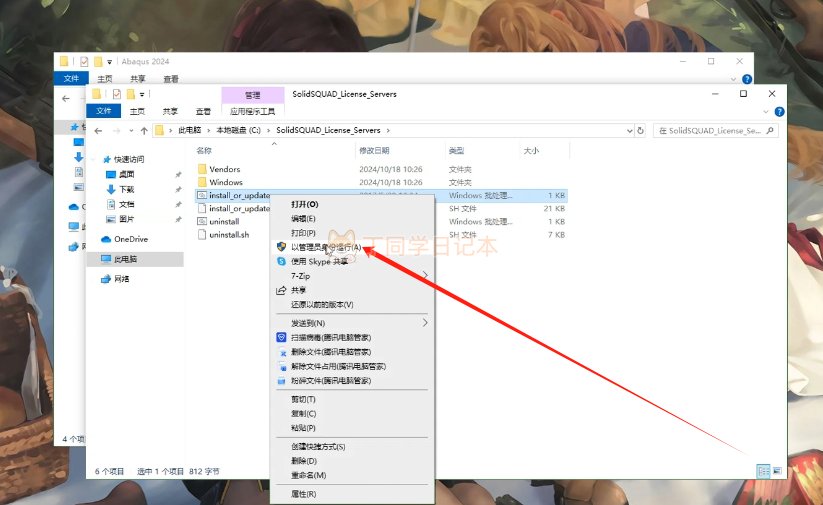Sort by the 类型 column header
Viewport: 823px width, 505px height.
[456, 151]
